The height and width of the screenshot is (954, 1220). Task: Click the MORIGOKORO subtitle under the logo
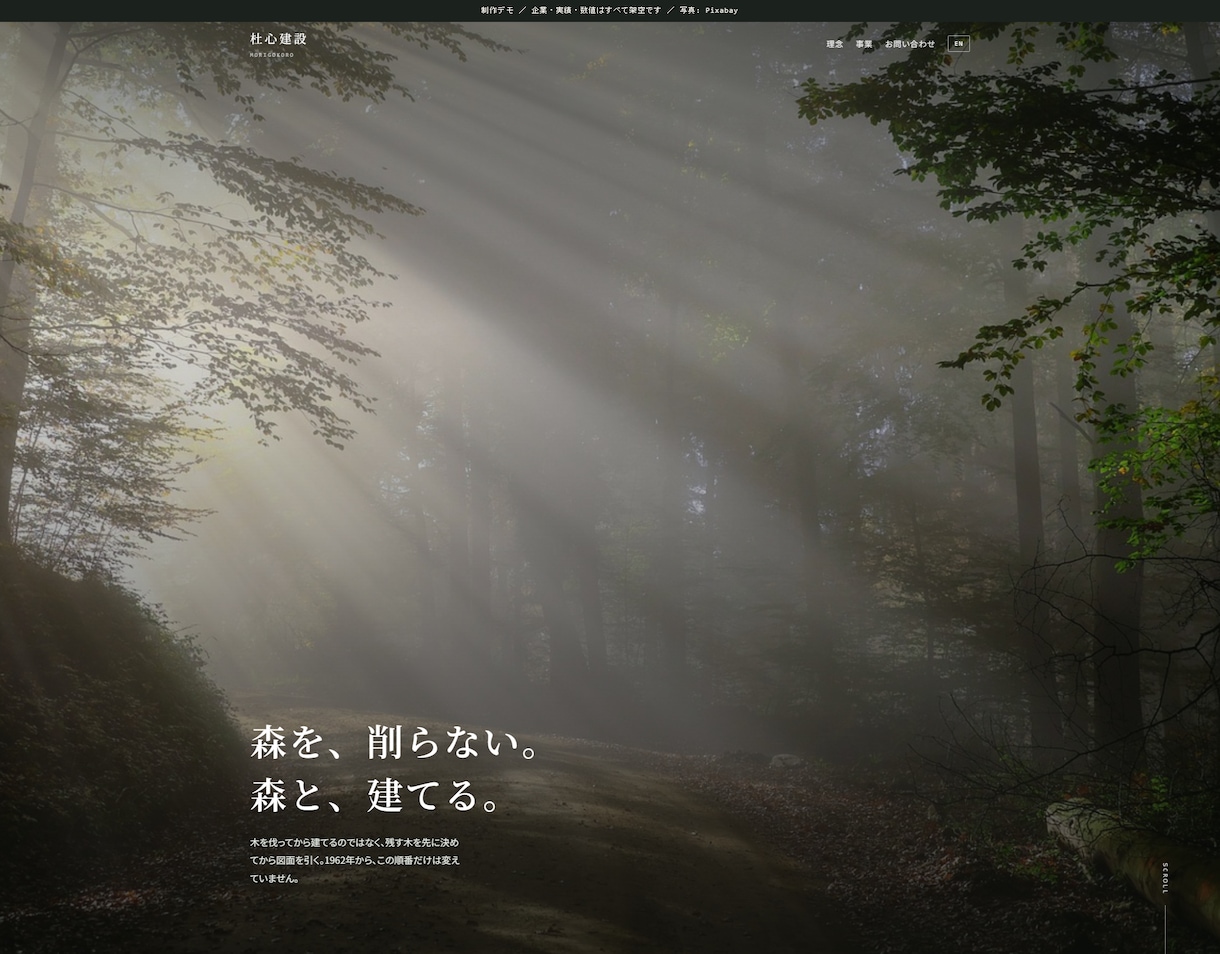click(272, 55)
